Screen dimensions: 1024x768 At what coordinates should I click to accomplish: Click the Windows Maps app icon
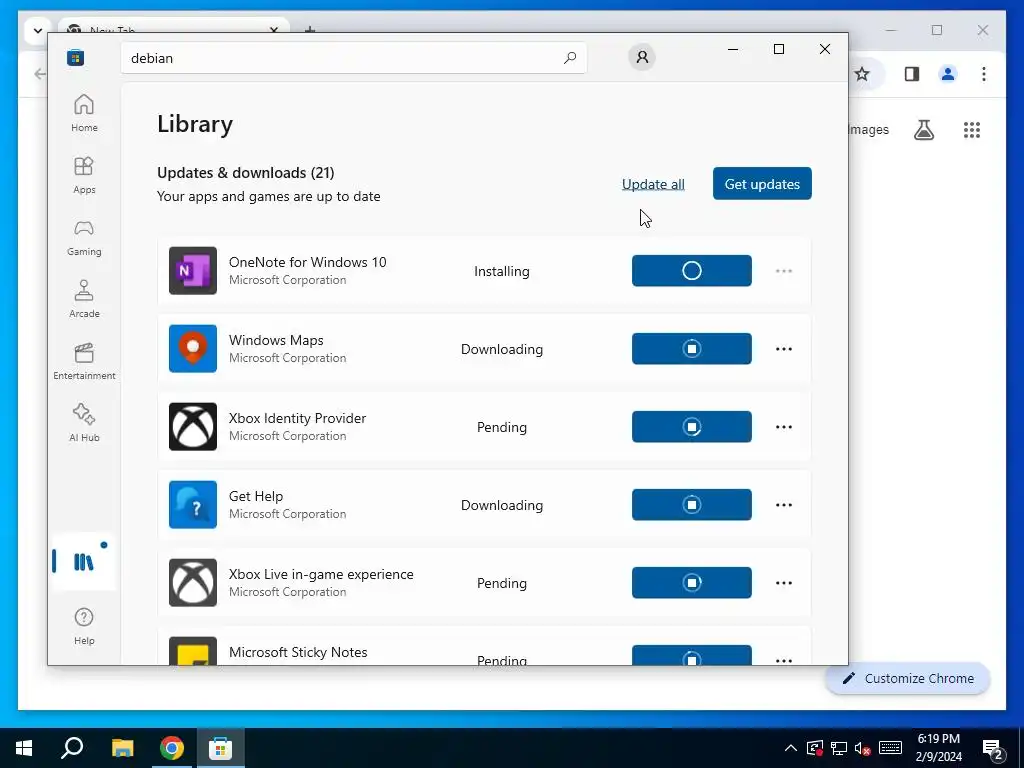[x=193, y=349]
